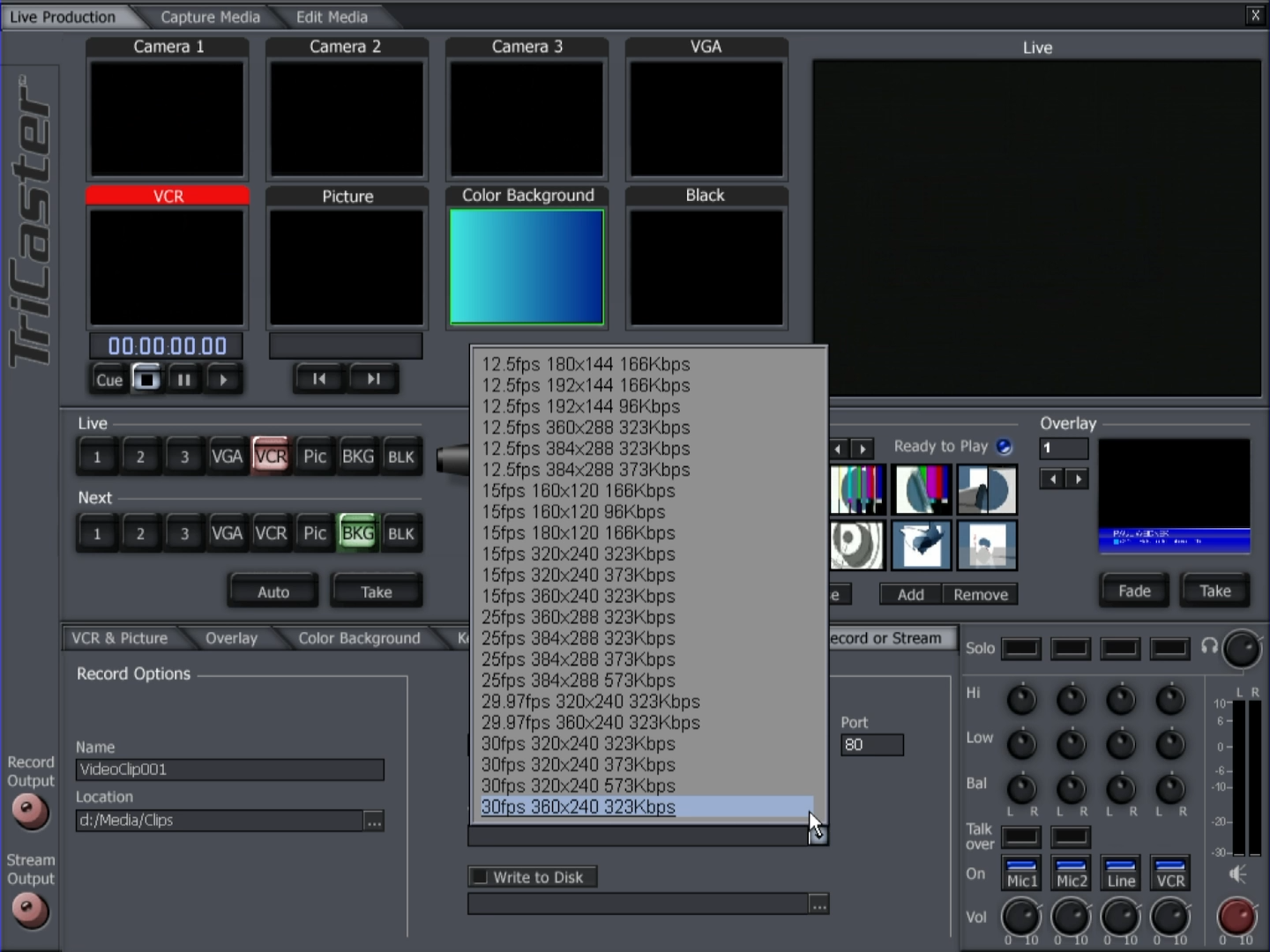Screen dimensions: 1270x952
Task: Turn off the Line audio channel
Action: [1121, 874]
